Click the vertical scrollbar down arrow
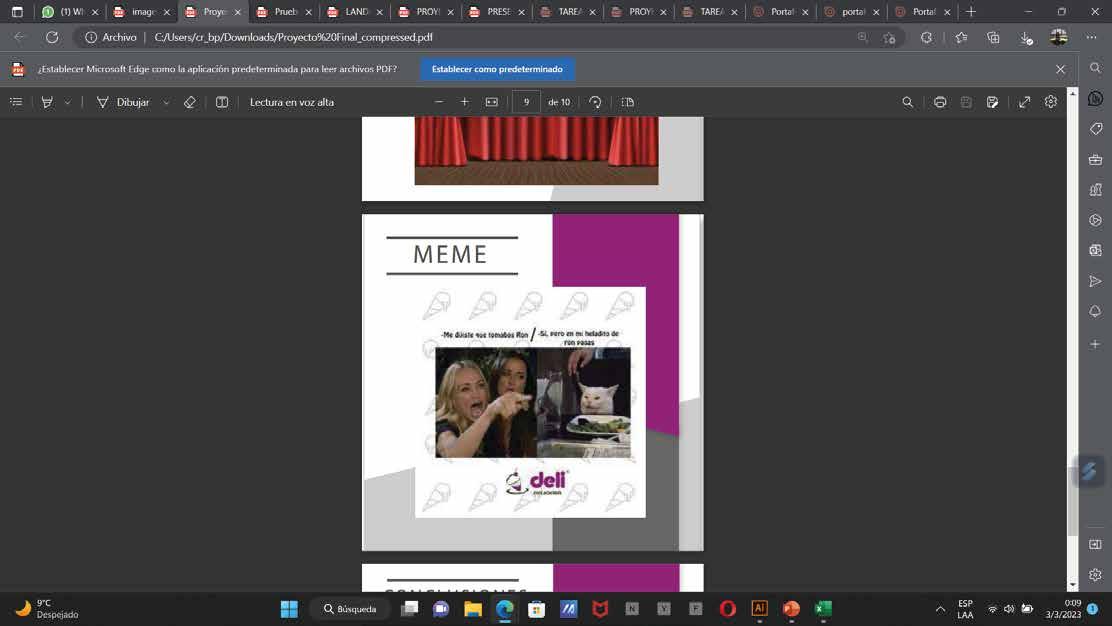 (x=1072, y=585)
